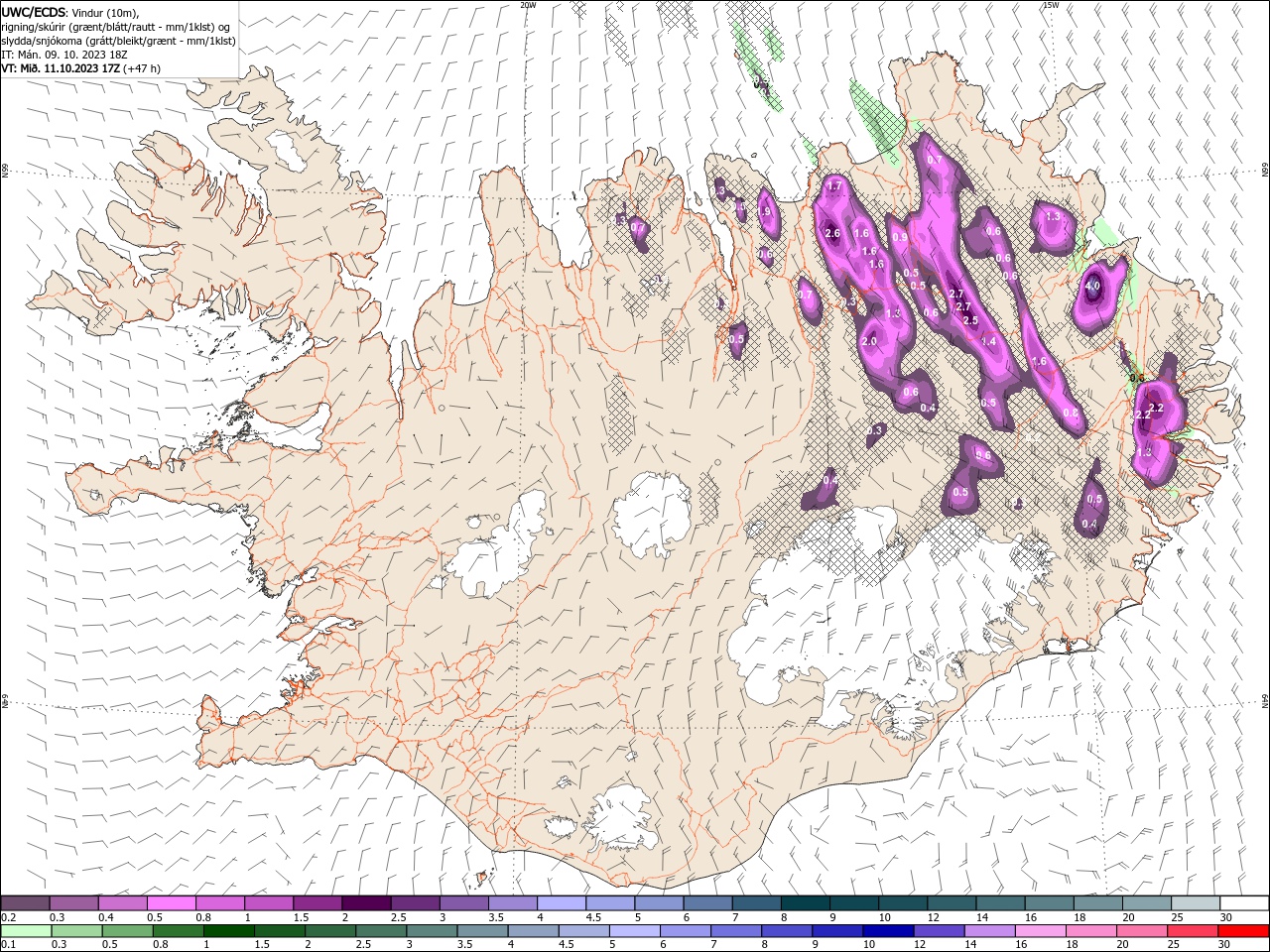Click the light pink rain-legend swatch labeled 16
The image size is (1270, 952).
(1042, 931)
